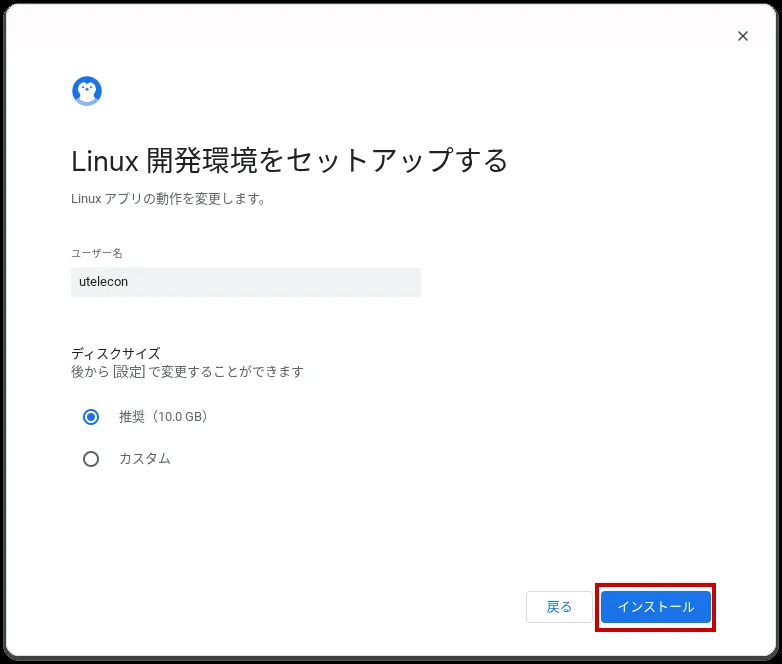The width and height of the screenshot is (782, 664).
Task: Click the 推奨 option label text
Action: coord(132,417)
